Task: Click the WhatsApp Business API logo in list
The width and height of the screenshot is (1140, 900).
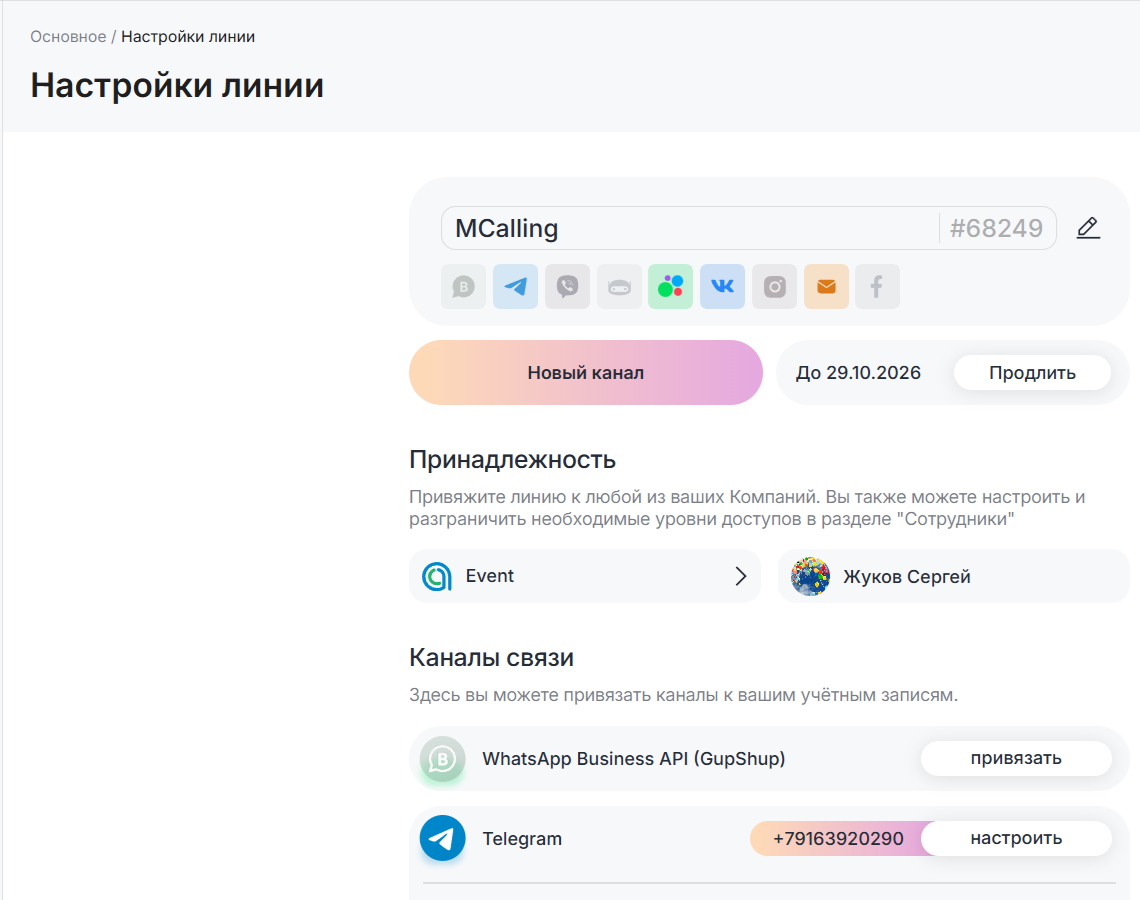Action: [x=442, y=759]
